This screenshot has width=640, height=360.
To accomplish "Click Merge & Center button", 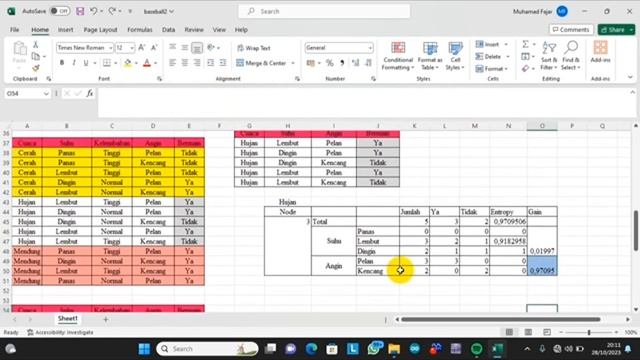I will 261,63.
